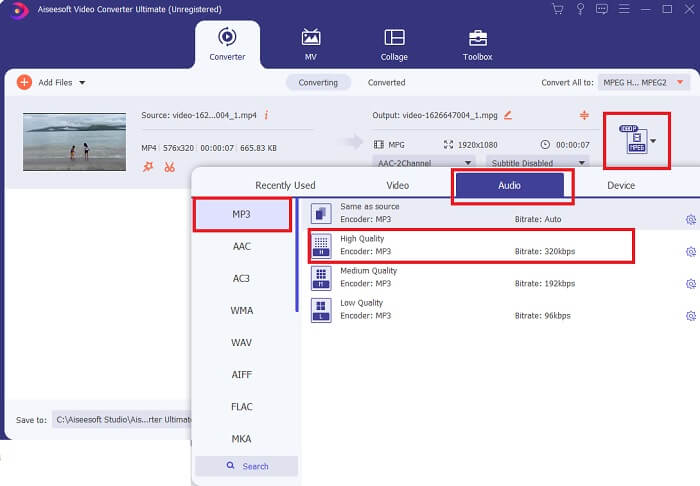This screenshot has height=486, width=700.
Task: Open the Video format tab
Action: (397, 185)
